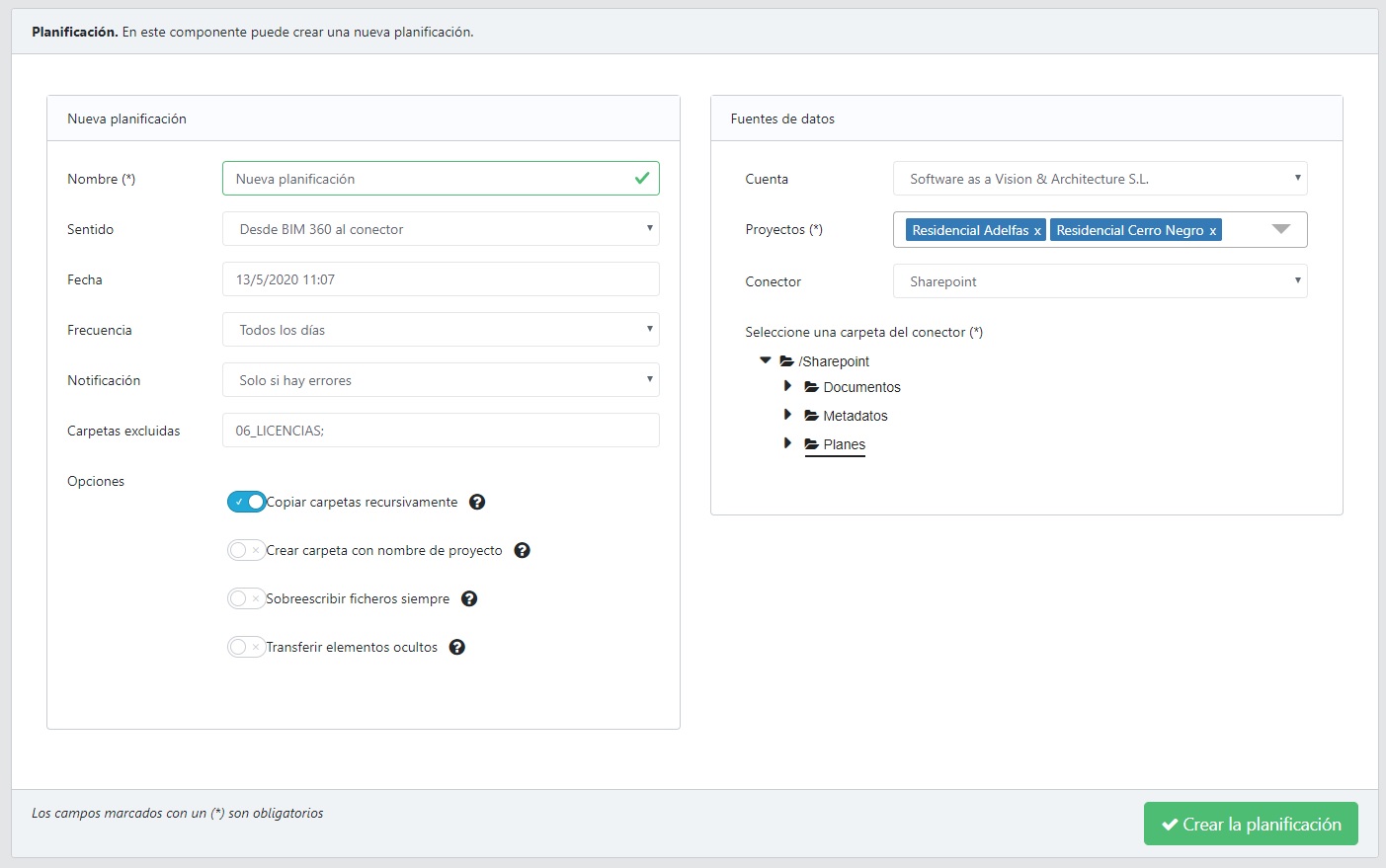Click the Carpetas excluidas input field

pyautogui.click(x=441, y=431)
